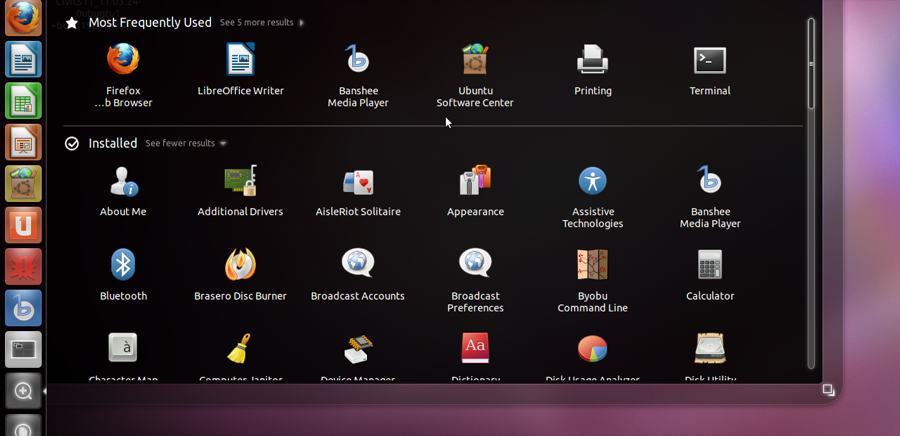Launch Brasero Disc Burner

[x=240, y=275]
